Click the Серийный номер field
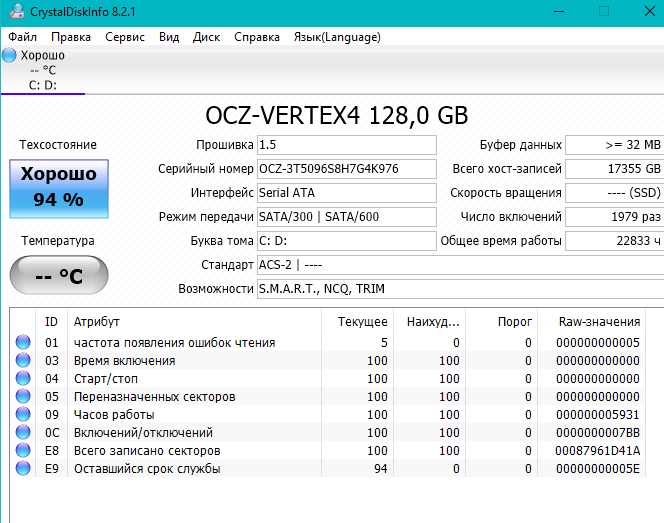The height and width of the screenshot is (523, 664). coord(347,169)
